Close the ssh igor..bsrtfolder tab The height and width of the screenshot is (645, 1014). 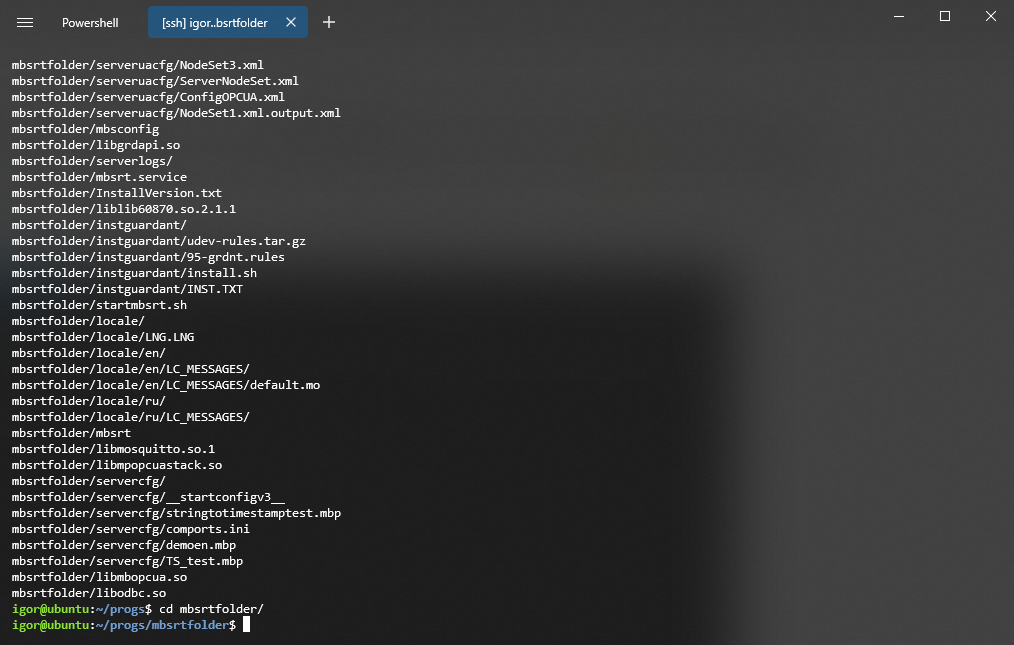[291, 22]
